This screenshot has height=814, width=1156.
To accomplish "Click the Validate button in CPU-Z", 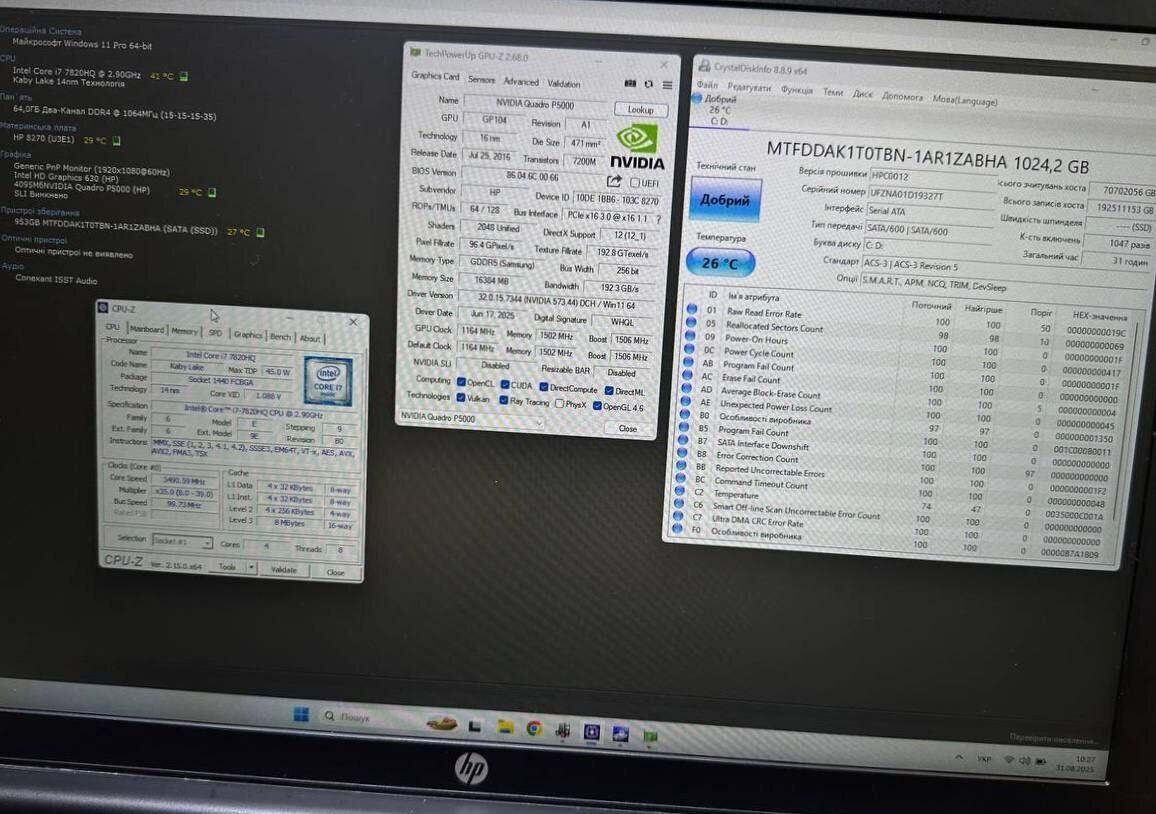I will click(x=284, y=570).
